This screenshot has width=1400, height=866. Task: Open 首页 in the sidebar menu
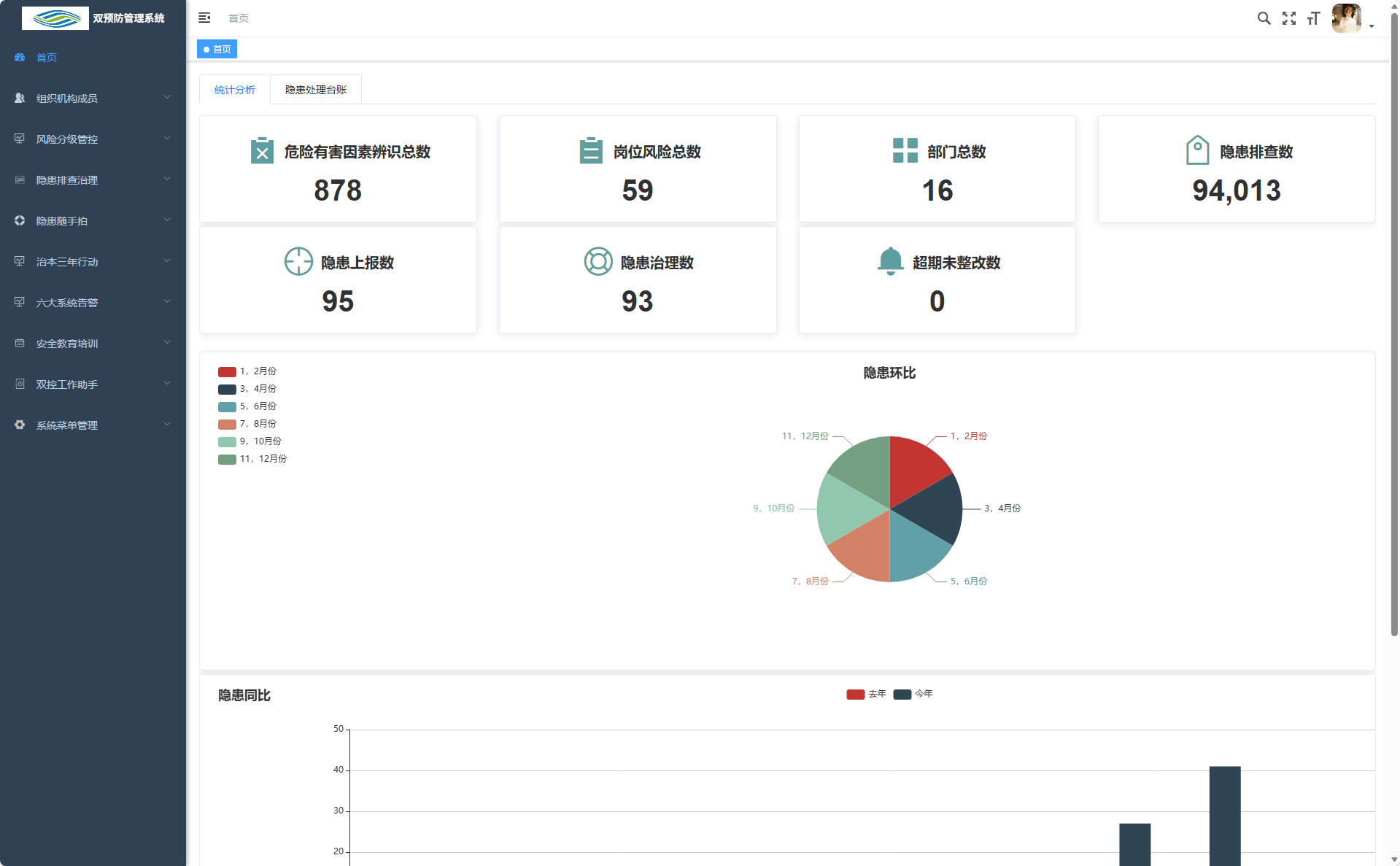(x=93, y=57)
